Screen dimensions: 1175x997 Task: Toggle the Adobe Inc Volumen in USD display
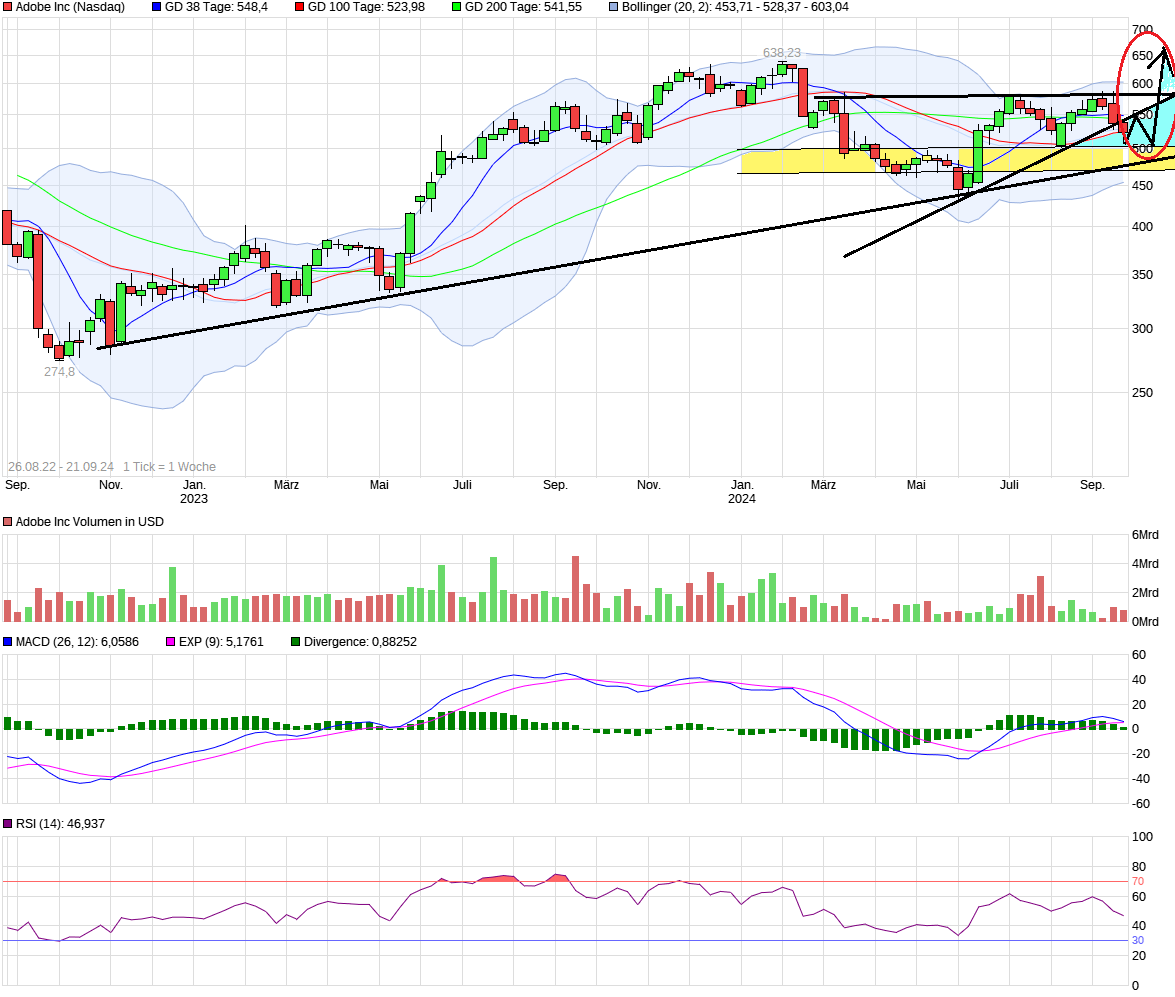click(x=9, y=521)
